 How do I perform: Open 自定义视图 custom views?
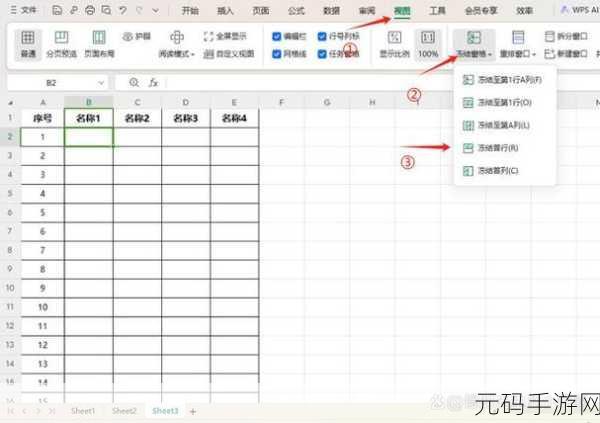click(x=228, y=54)
